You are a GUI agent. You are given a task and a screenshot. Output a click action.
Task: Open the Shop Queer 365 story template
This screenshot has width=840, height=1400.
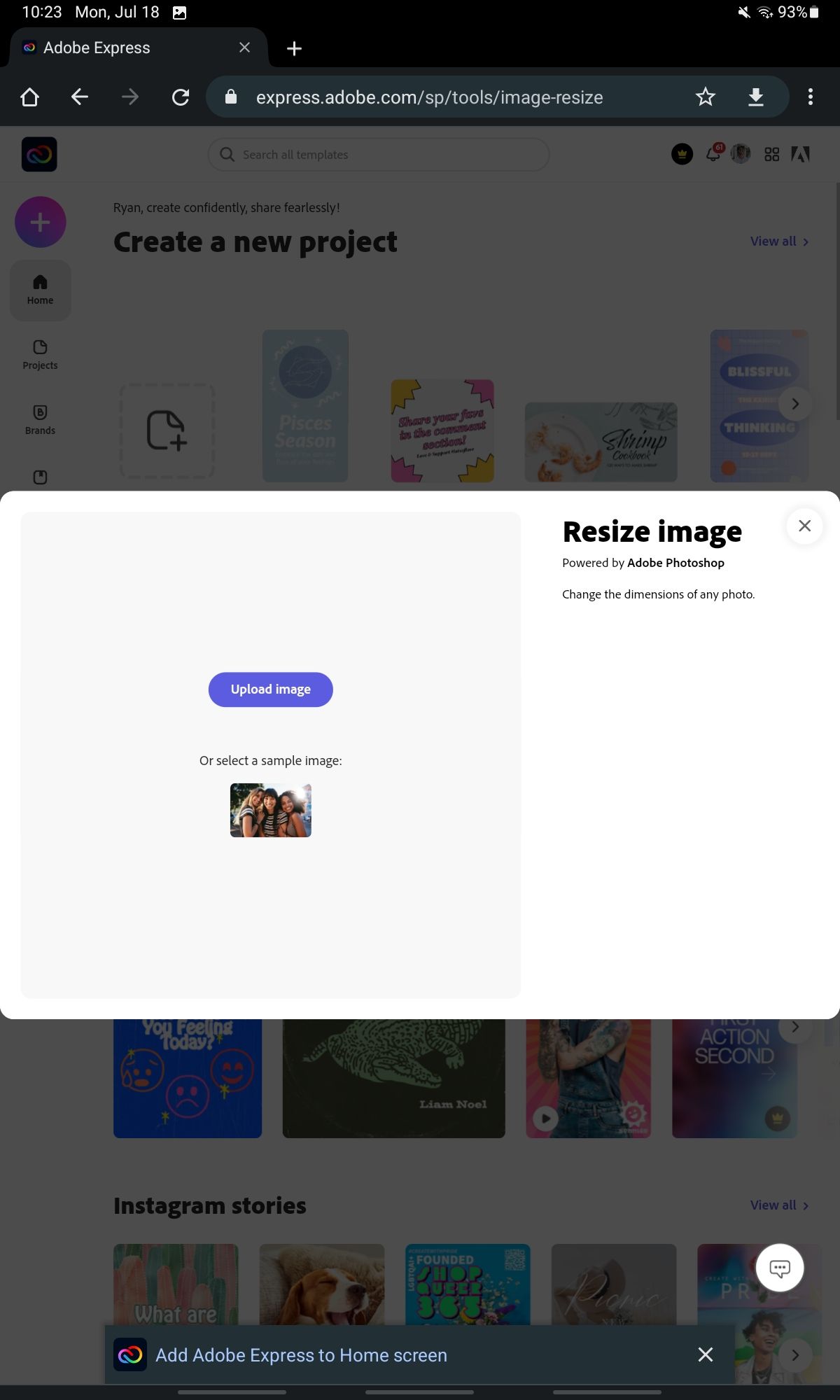pyautogui.click(x=468, y=1284)
